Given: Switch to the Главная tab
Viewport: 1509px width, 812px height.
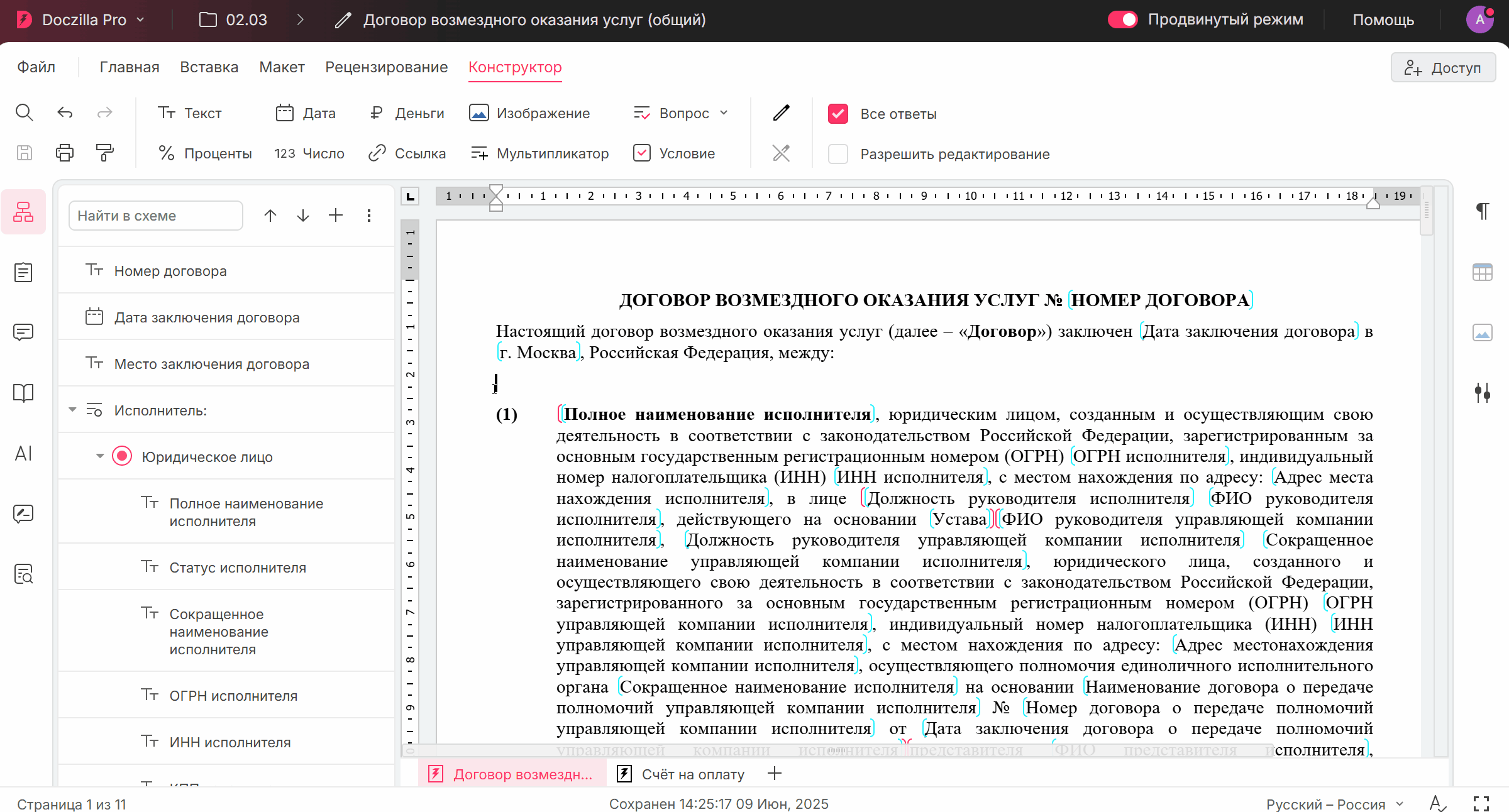Looking at the screenshot, I should [130, 67].
